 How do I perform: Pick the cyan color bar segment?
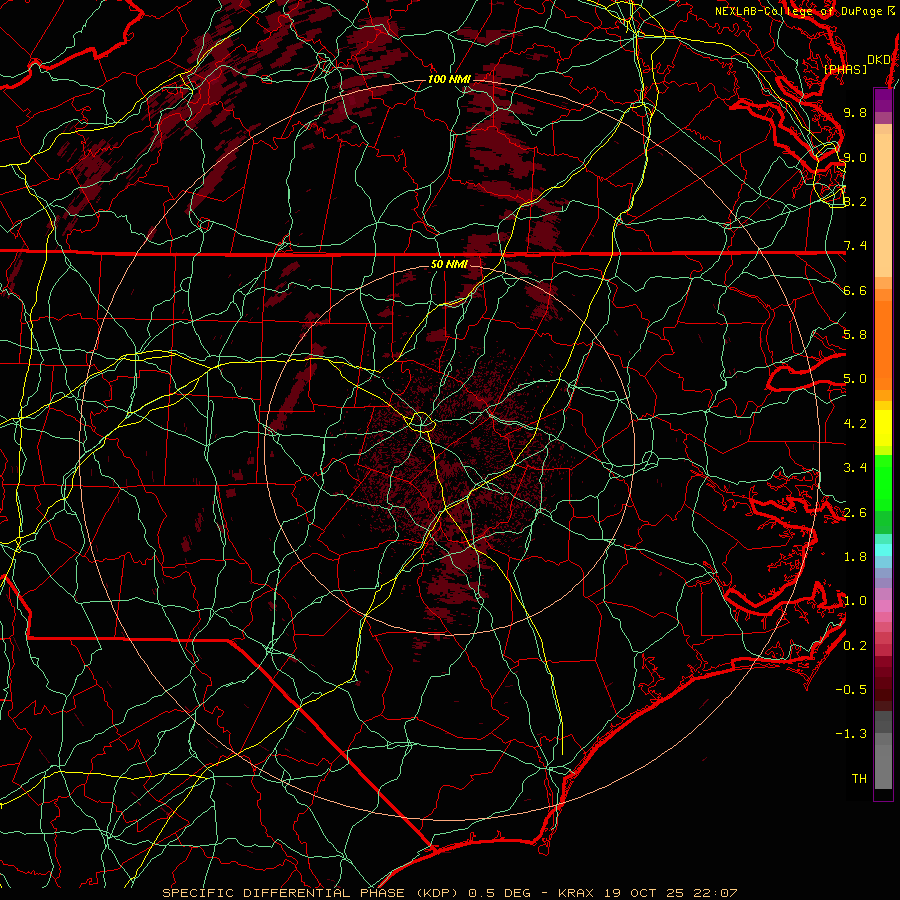pos(884,550)
